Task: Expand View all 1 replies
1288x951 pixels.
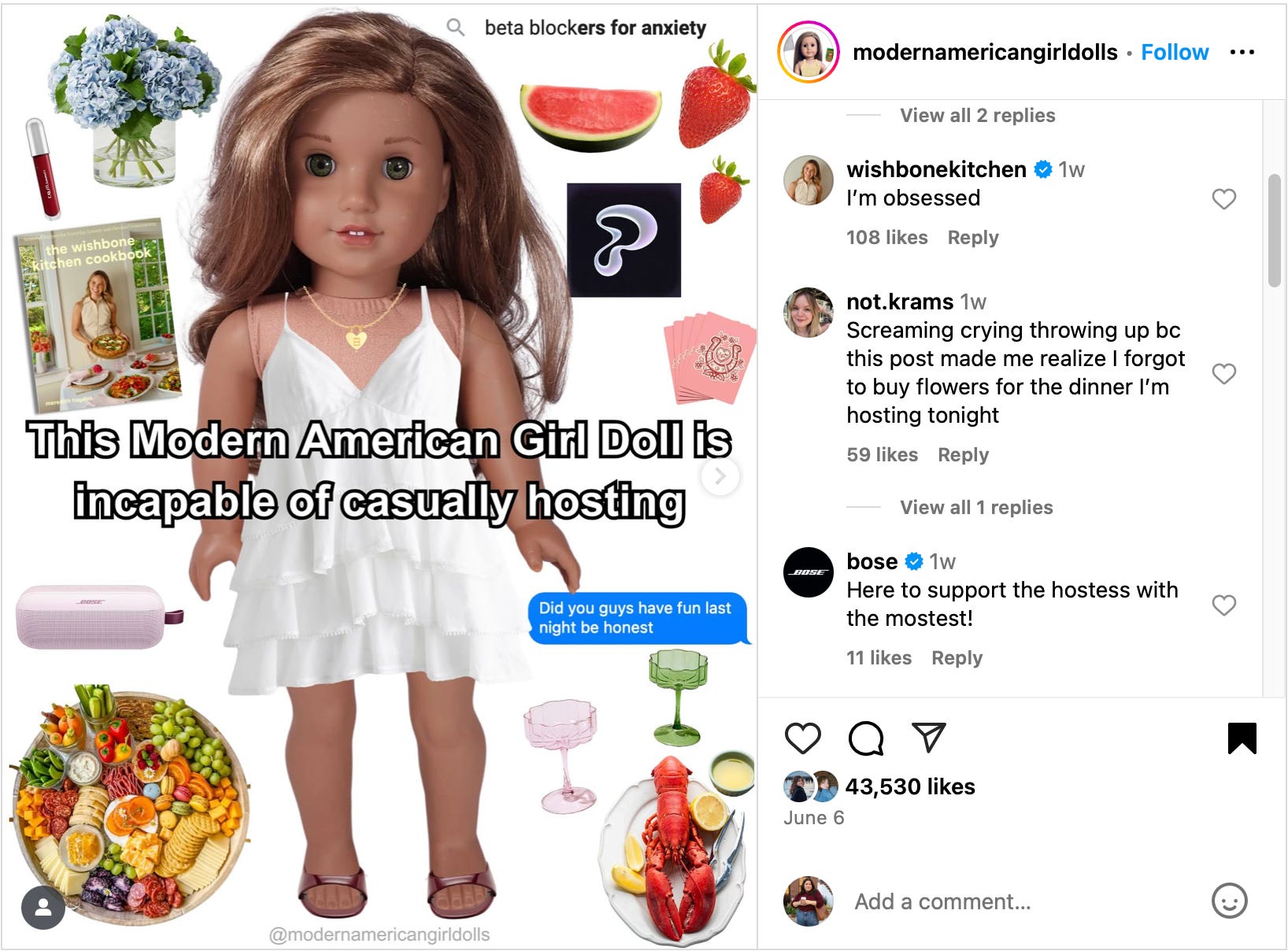Action: pos(976,507)
